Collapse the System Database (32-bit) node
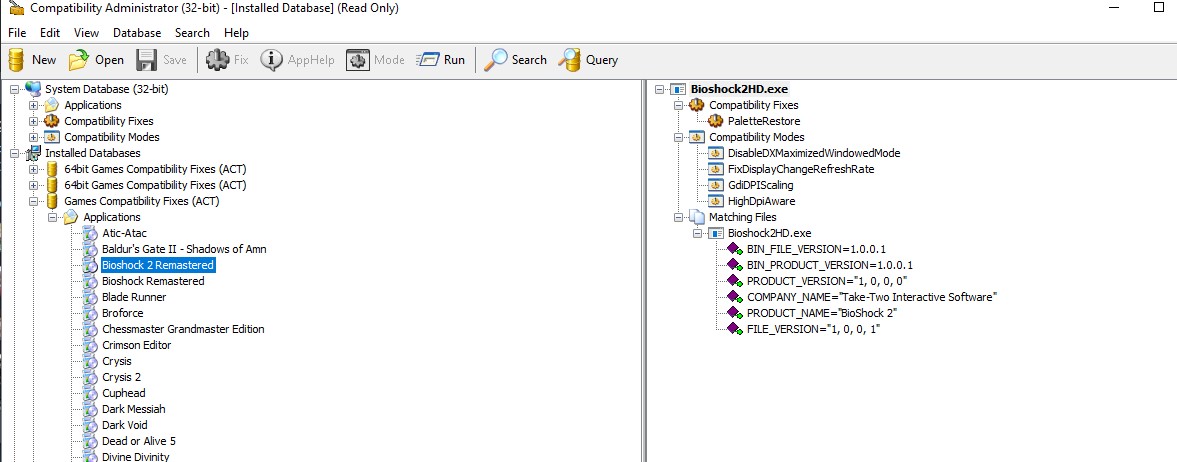Viewport: 1177px width, 462px height. pyautogui.click(x=14, y=89)
